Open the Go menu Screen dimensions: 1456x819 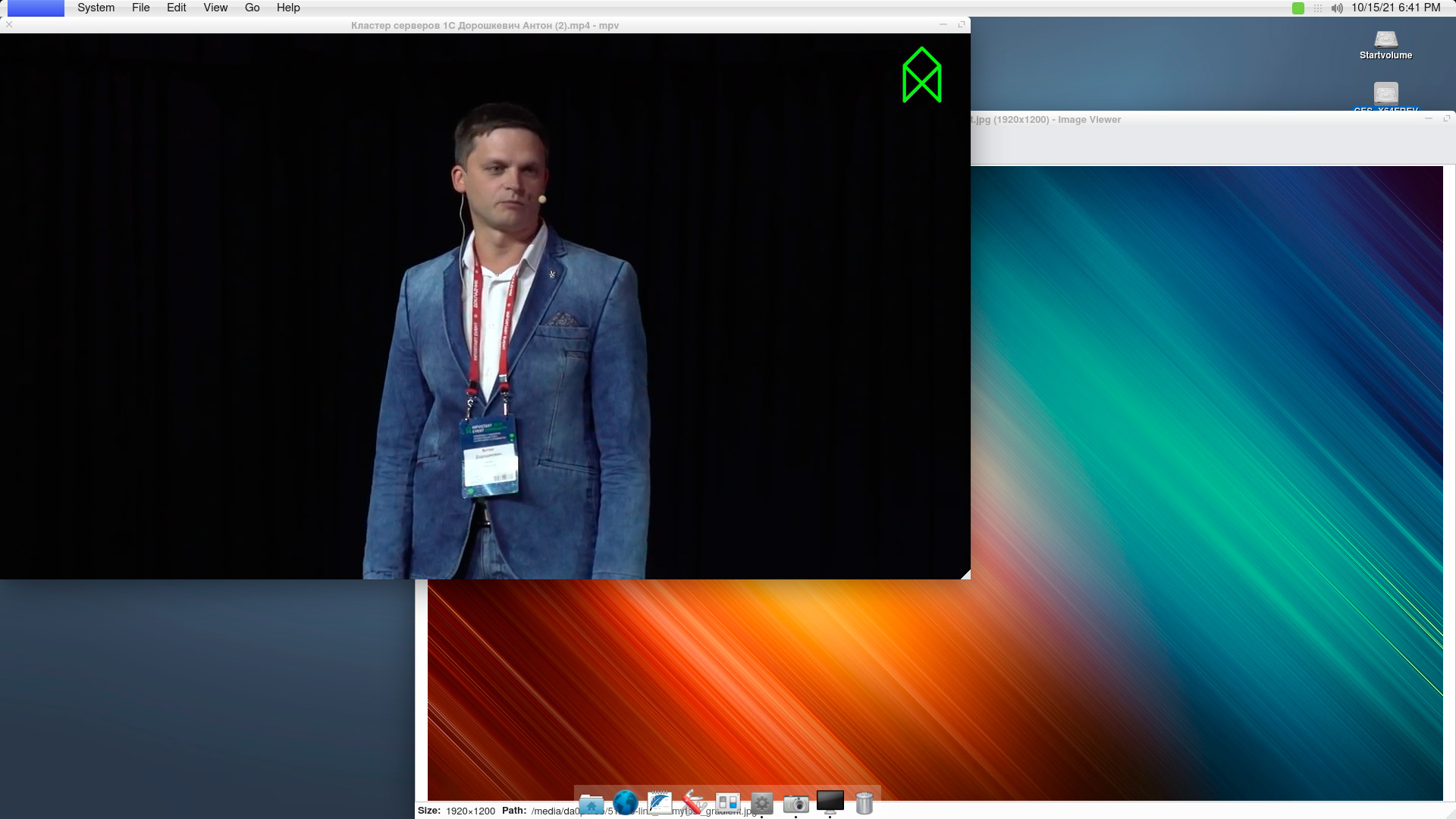[253, 8]
